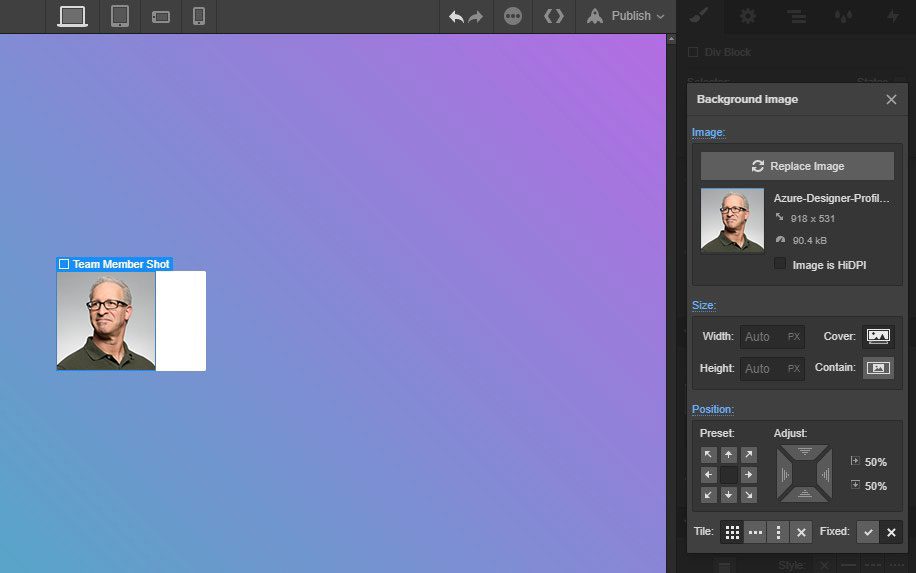Screen dimensions: 916x573
Task: Set background size to Contain
Action: tap(878, 368)
